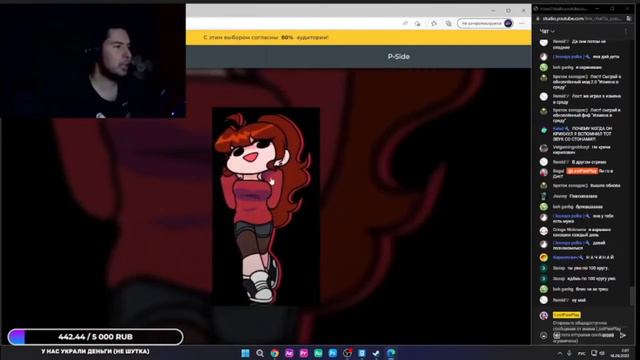Switch the РУС input language
This screenshot has width=640, height=360.
[582, 353]
